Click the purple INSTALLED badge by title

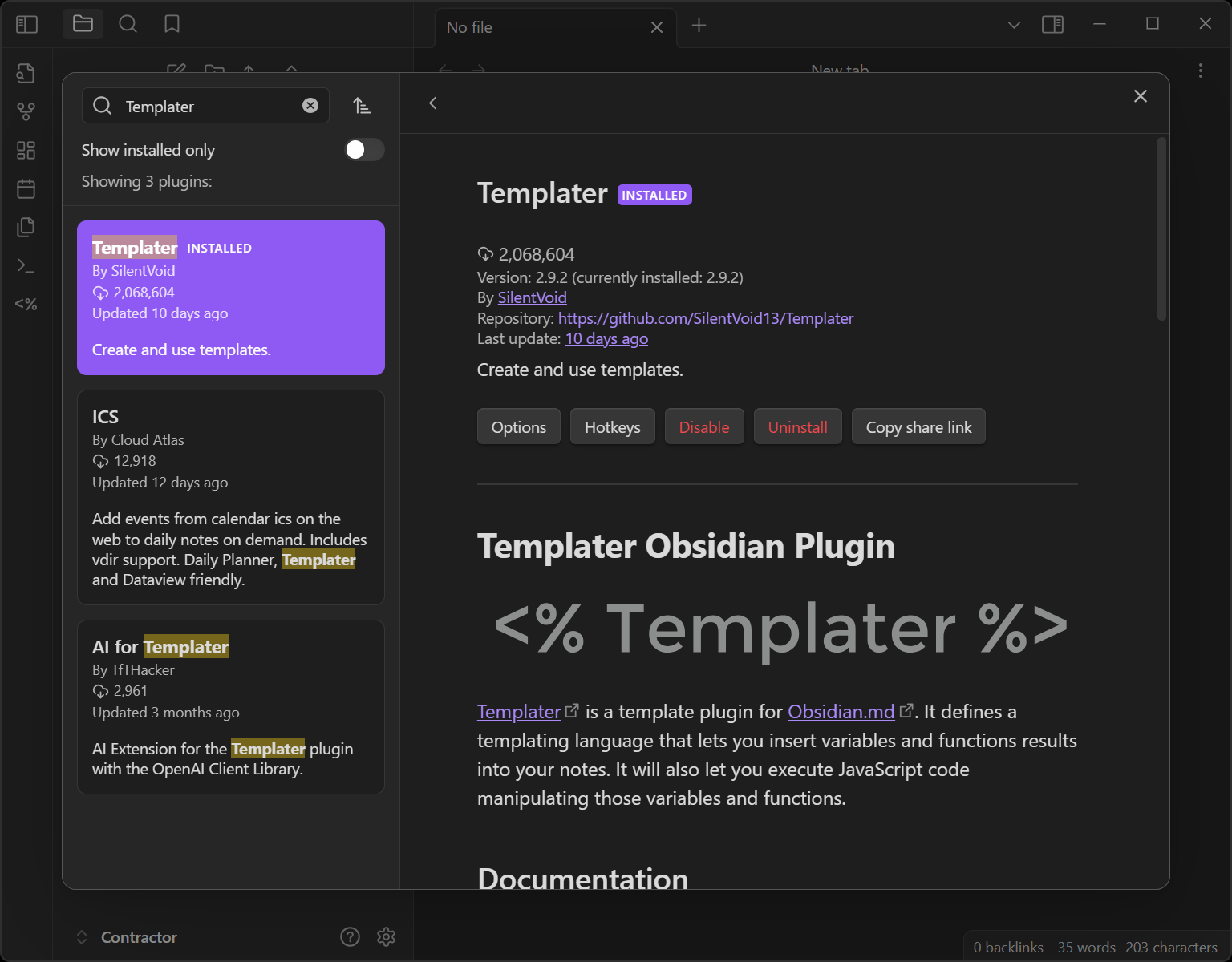(654, 195)
